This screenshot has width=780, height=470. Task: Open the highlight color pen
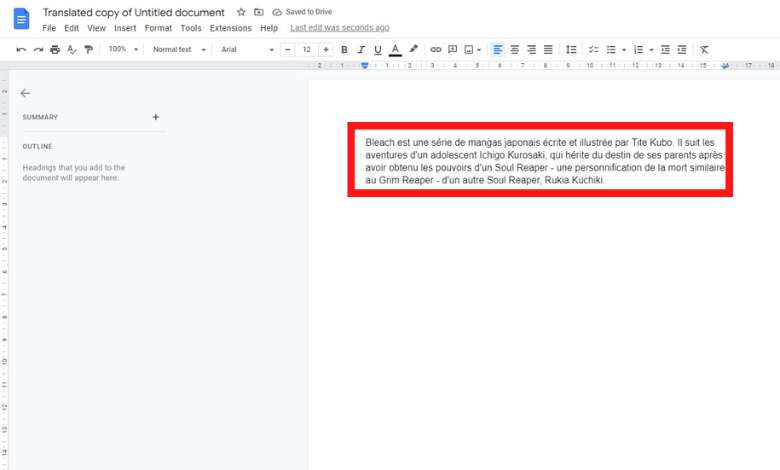click(413, 49)
